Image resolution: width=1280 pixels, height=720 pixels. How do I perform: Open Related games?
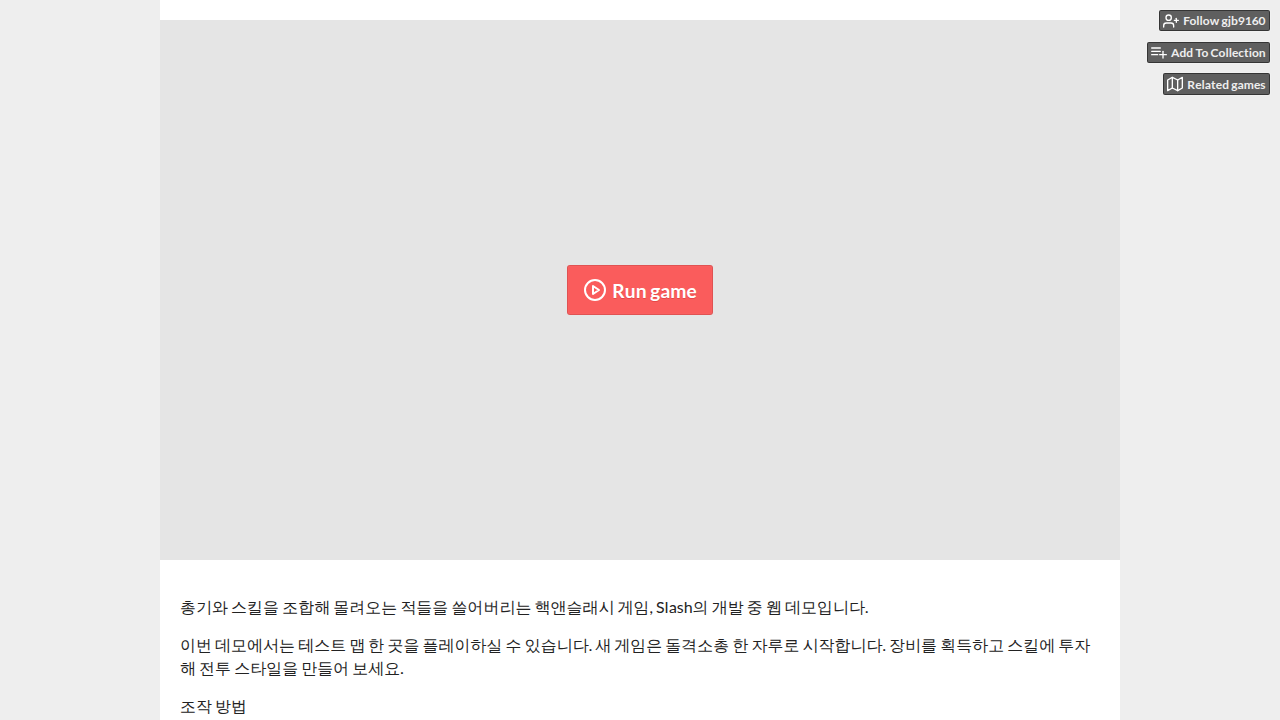coord(1216,84)
